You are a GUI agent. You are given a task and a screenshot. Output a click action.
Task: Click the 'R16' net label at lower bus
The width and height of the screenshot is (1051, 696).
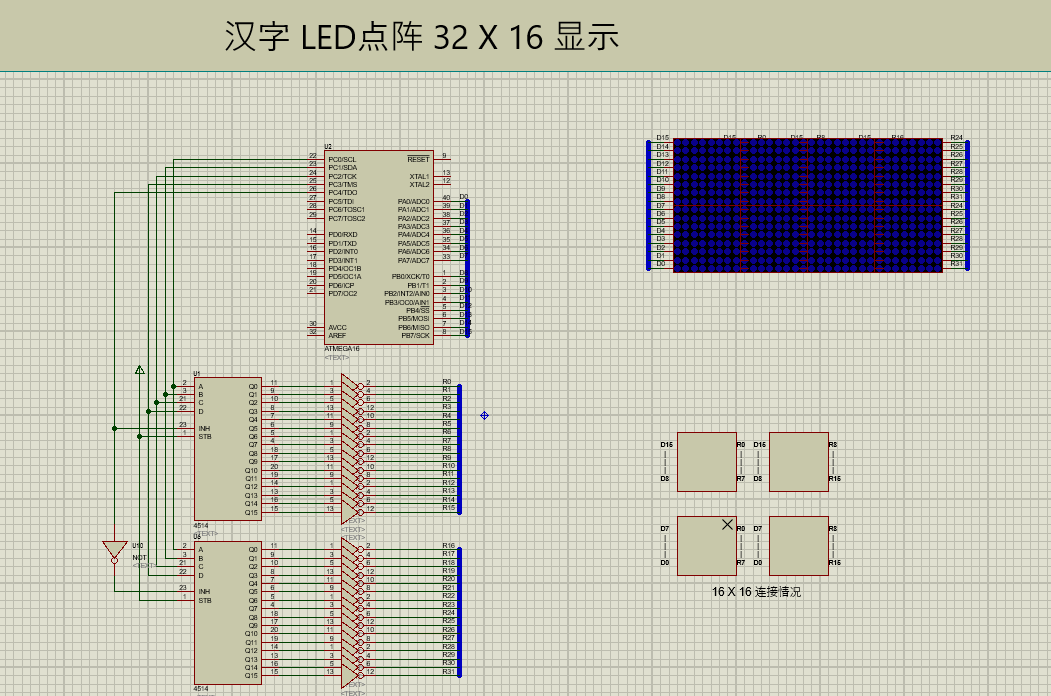(448, 545)
